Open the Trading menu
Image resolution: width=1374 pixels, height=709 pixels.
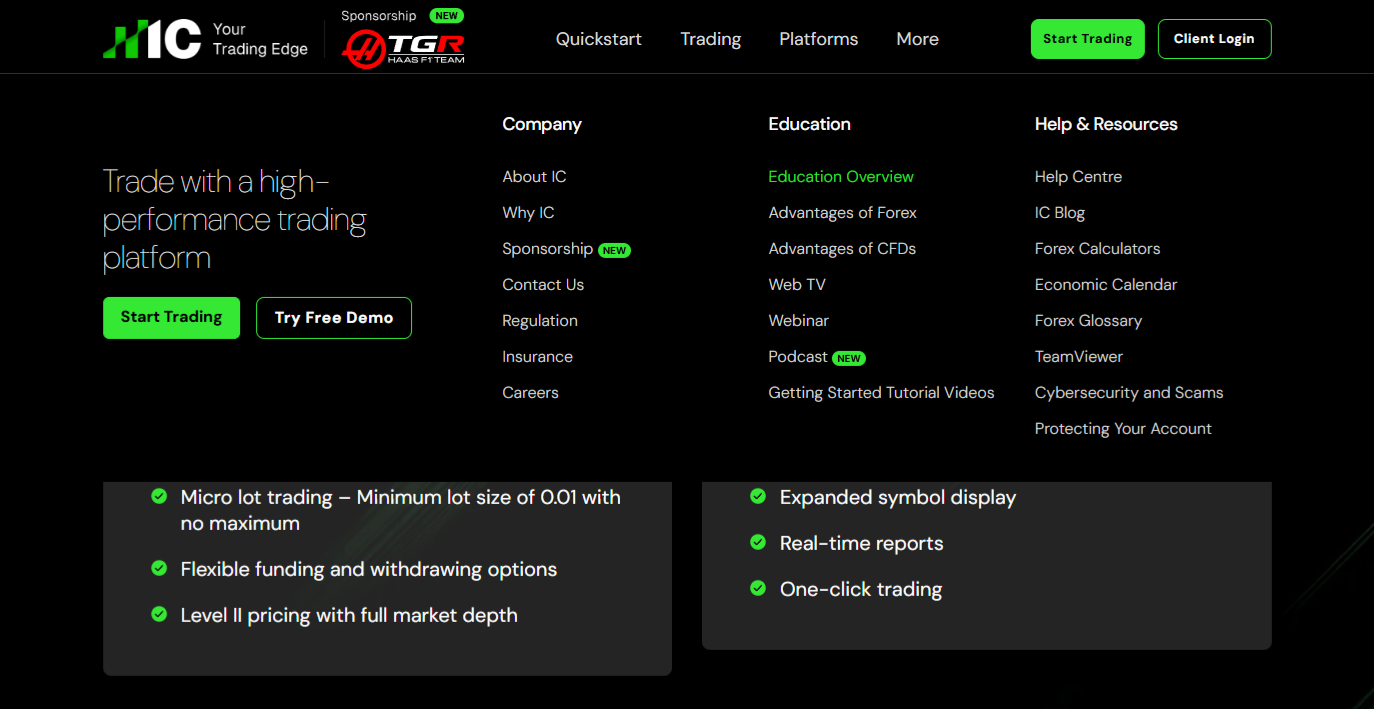[x=711, y=39]
